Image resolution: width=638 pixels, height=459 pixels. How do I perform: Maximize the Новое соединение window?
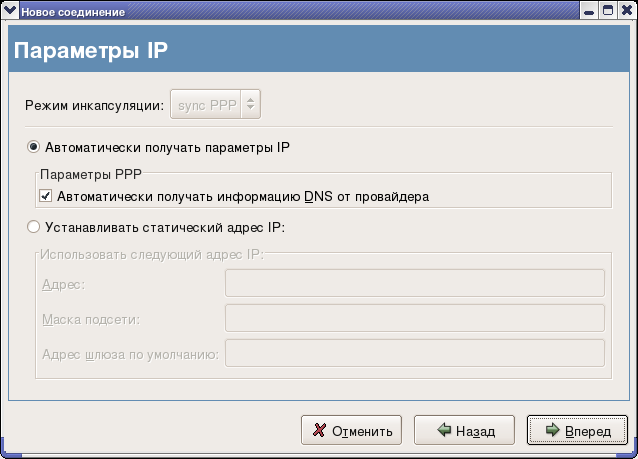[607, 11]
